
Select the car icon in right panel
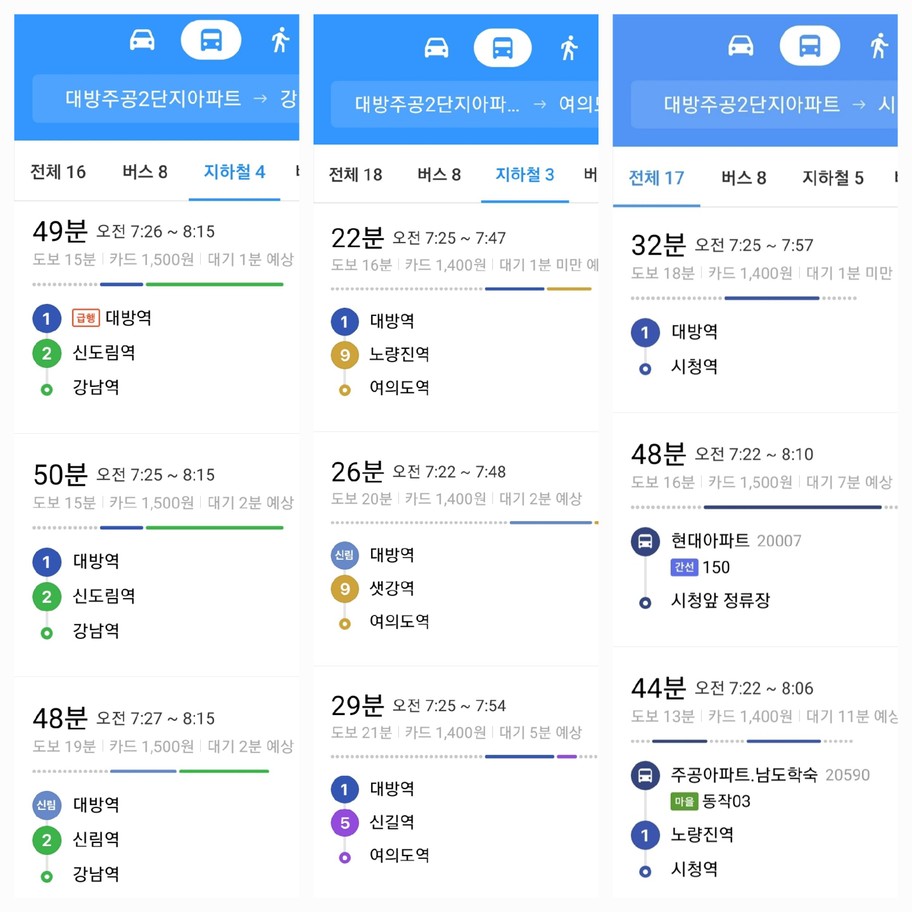[x=740, y=45]
